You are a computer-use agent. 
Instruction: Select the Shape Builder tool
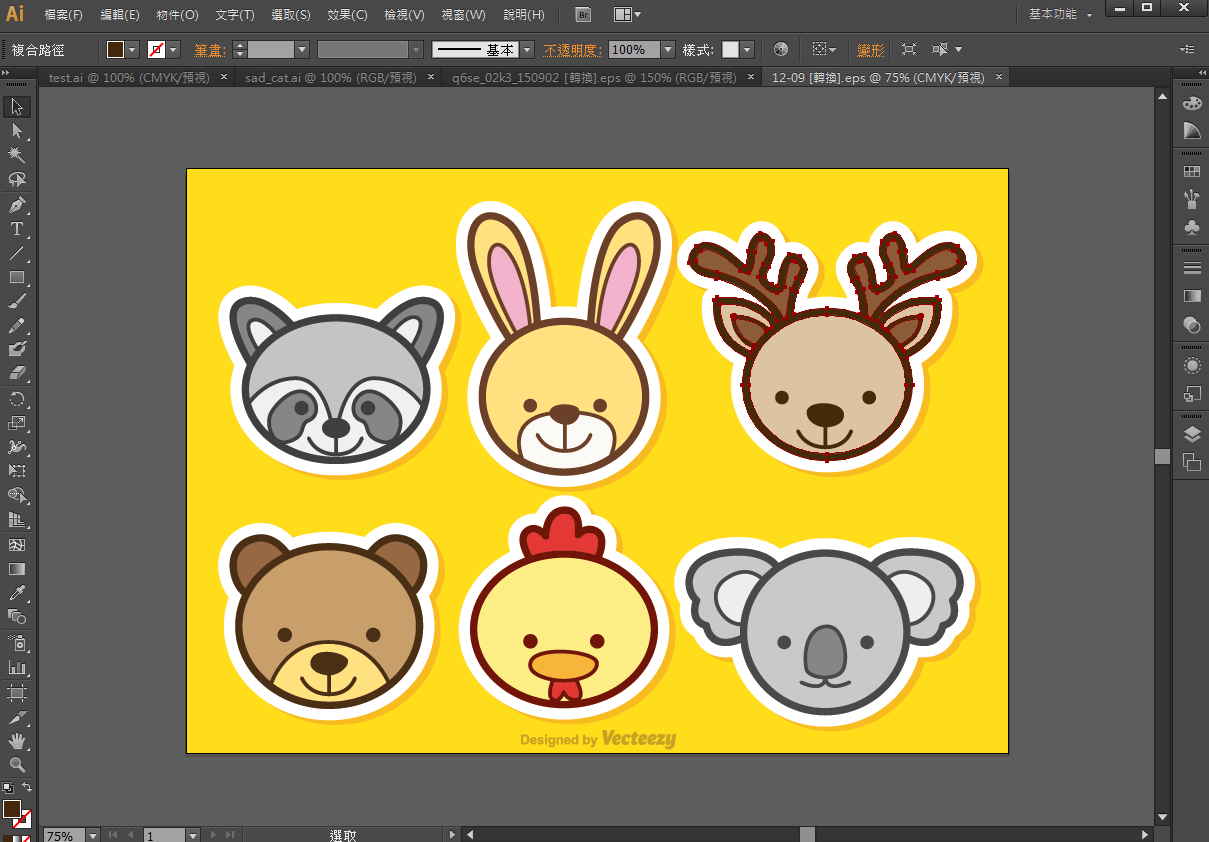click(17, 495)
